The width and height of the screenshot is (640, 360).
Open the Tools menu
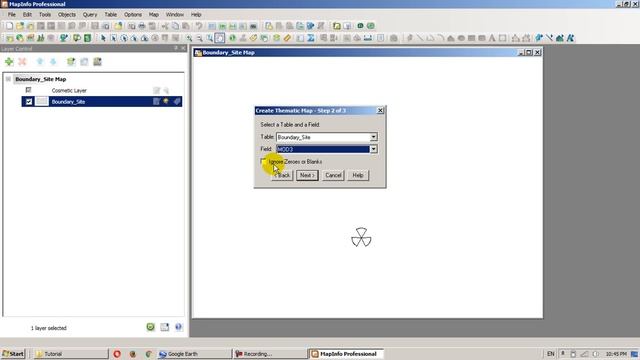(x=45, y=14)
